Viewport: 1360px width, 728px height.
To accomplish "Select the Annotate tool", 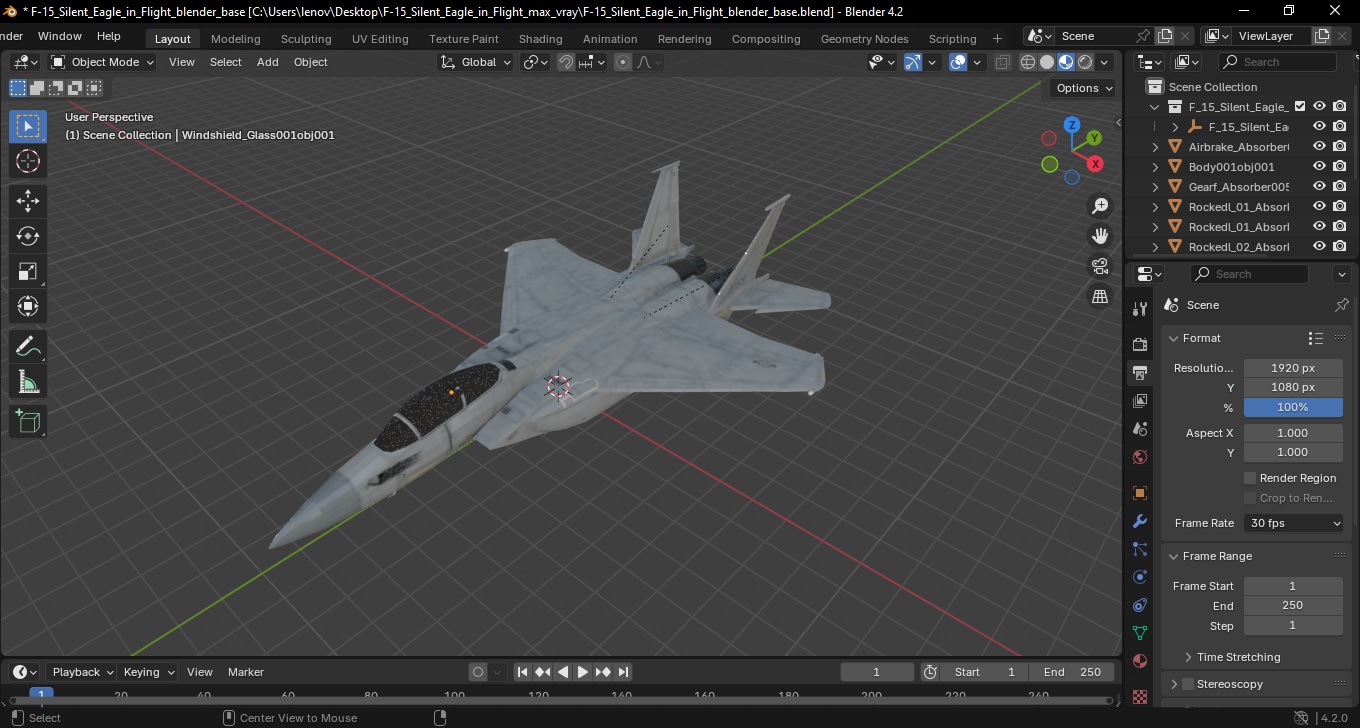I will point(28,346).
